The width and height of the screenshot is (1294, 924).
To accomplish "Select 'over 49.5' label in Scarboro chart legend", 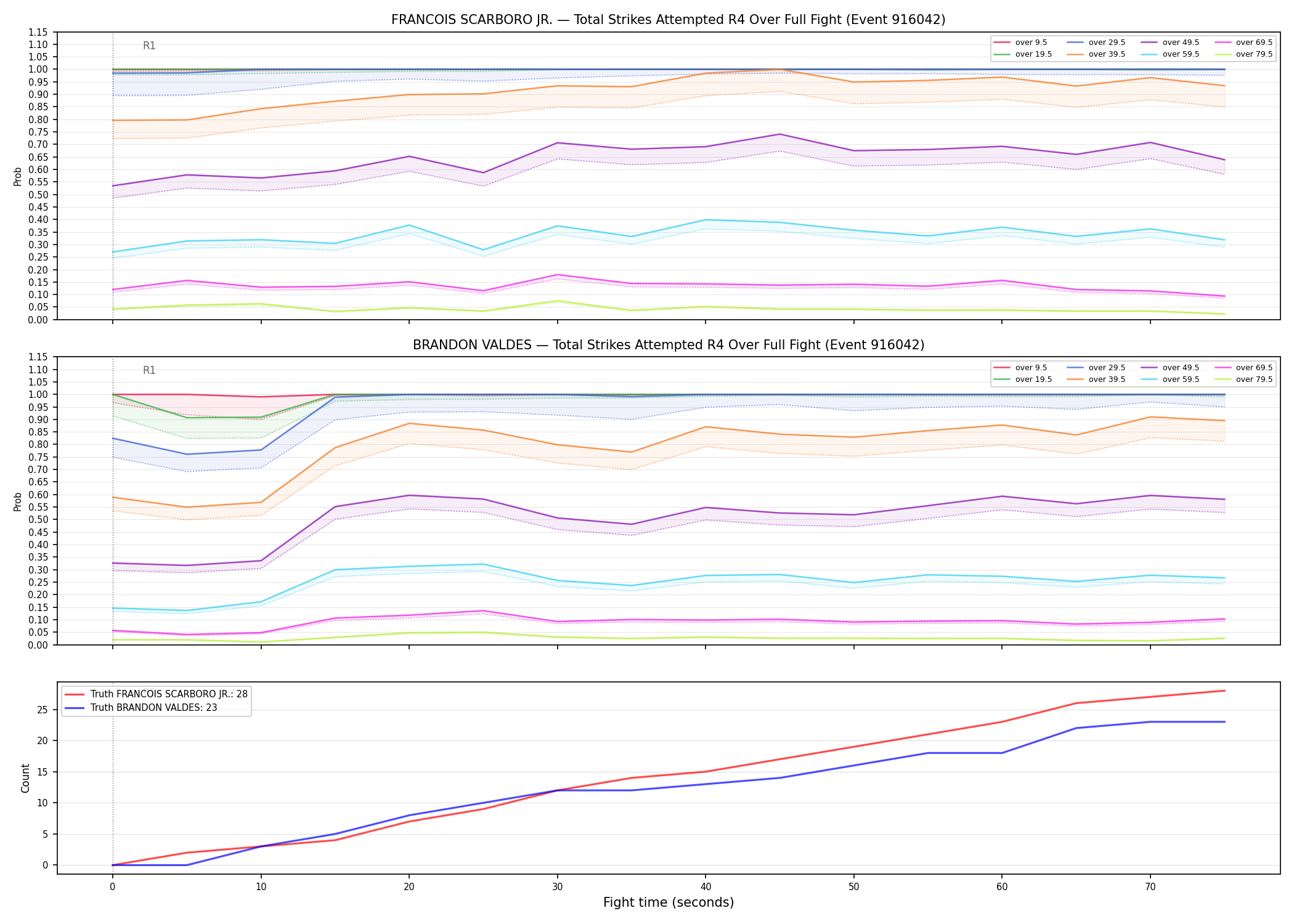I will (x=1181, y=43).
